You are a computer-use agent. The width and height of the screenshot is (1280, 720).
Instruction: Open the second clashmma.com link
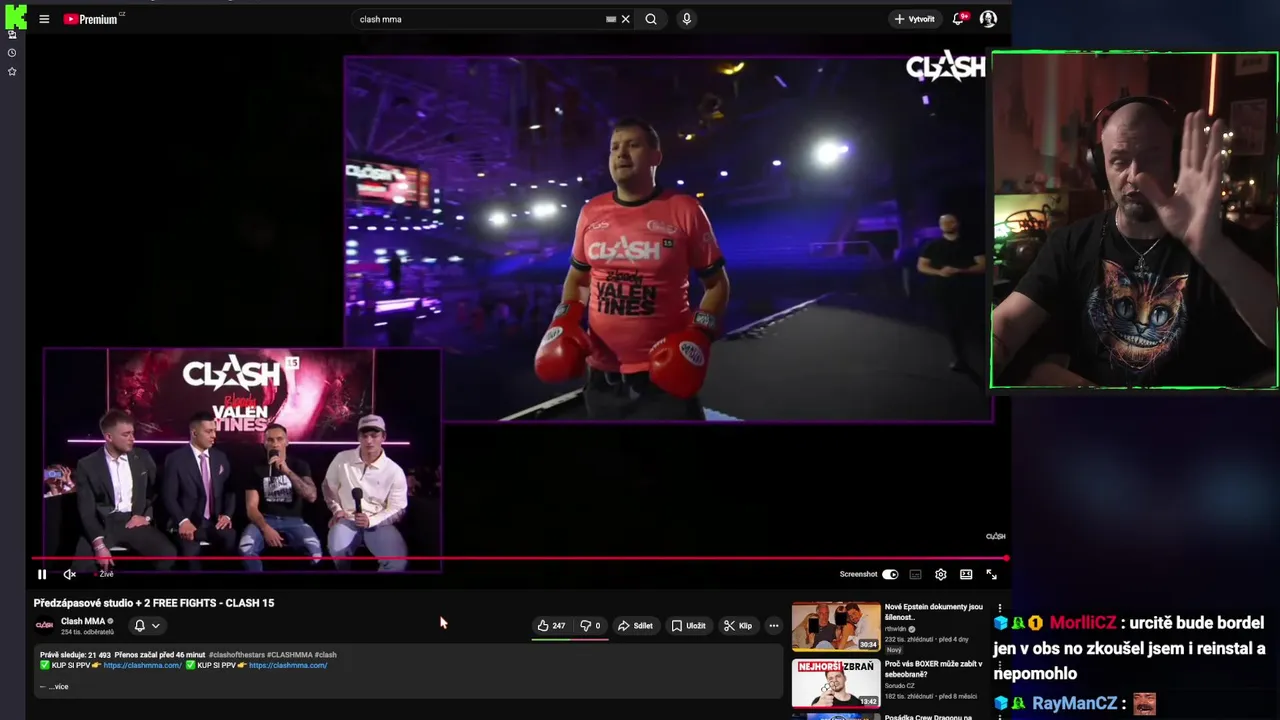click(x=288, y=665)
